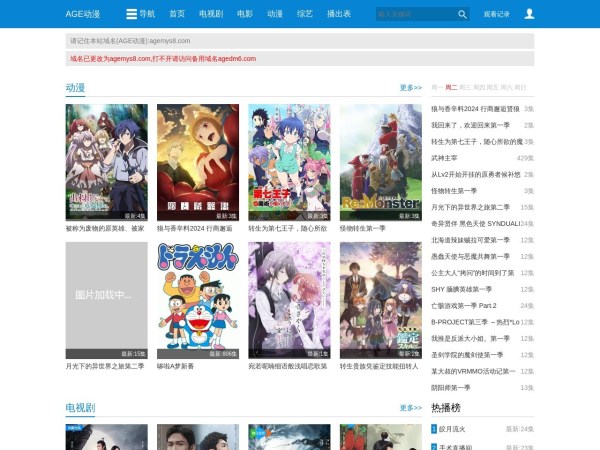
Task: Open the 综艺 navigation item
Action: pyautogui.click(x=305, y=14)
